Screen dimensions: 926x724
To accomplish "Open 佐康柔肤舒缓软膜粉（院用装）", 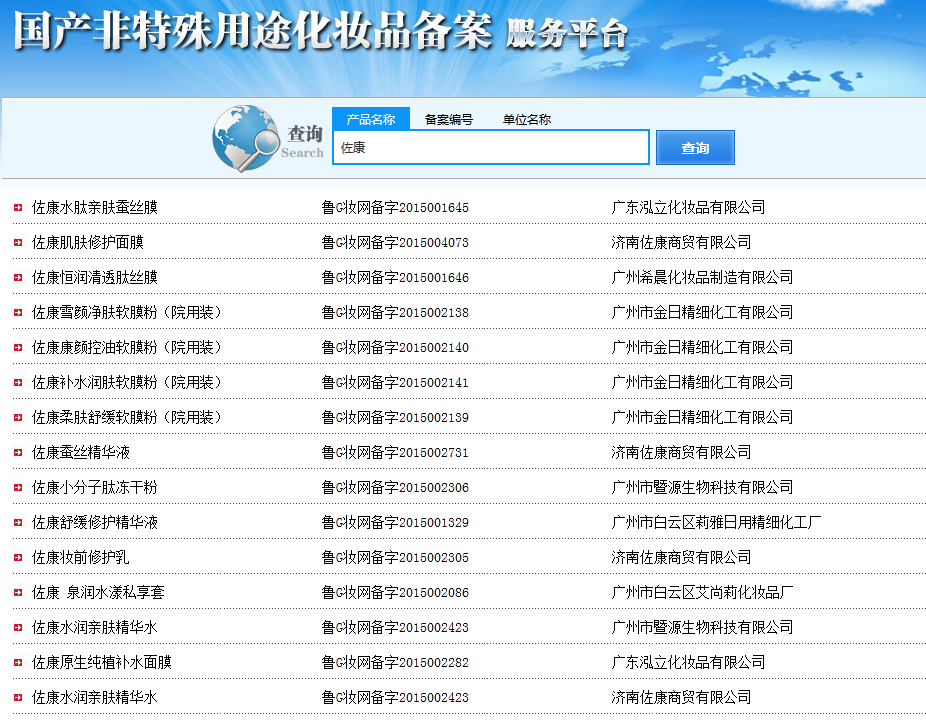I will click(x=127, y=417).
